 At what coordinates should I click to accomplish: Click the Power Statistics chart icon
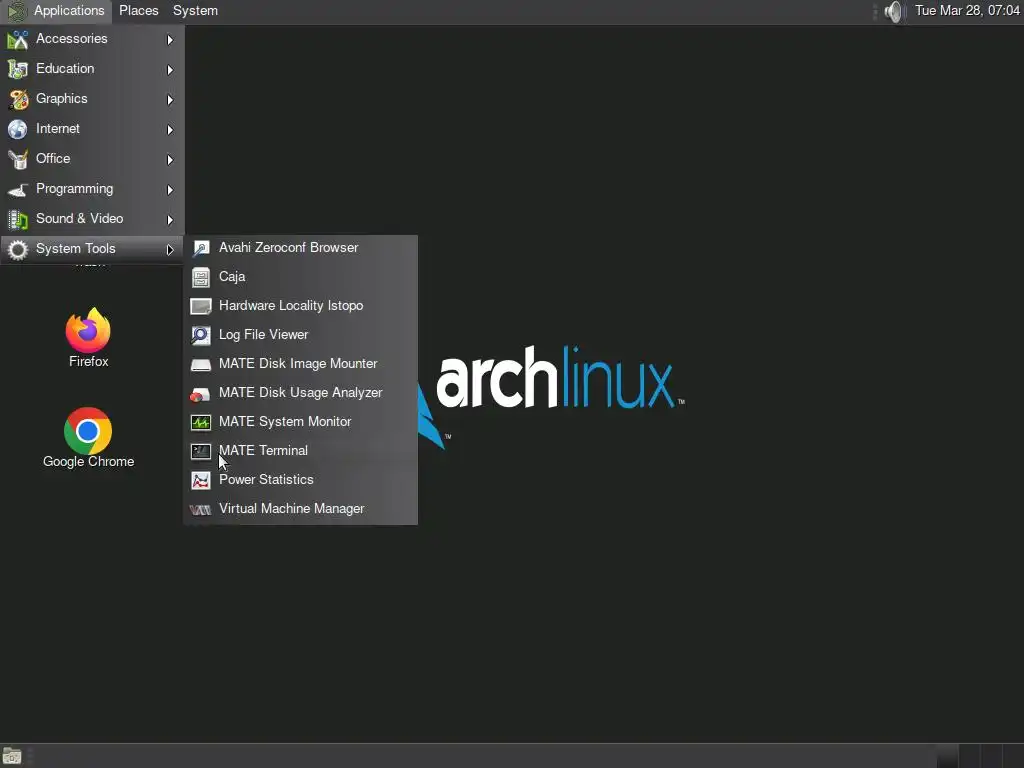click(200, 481)
